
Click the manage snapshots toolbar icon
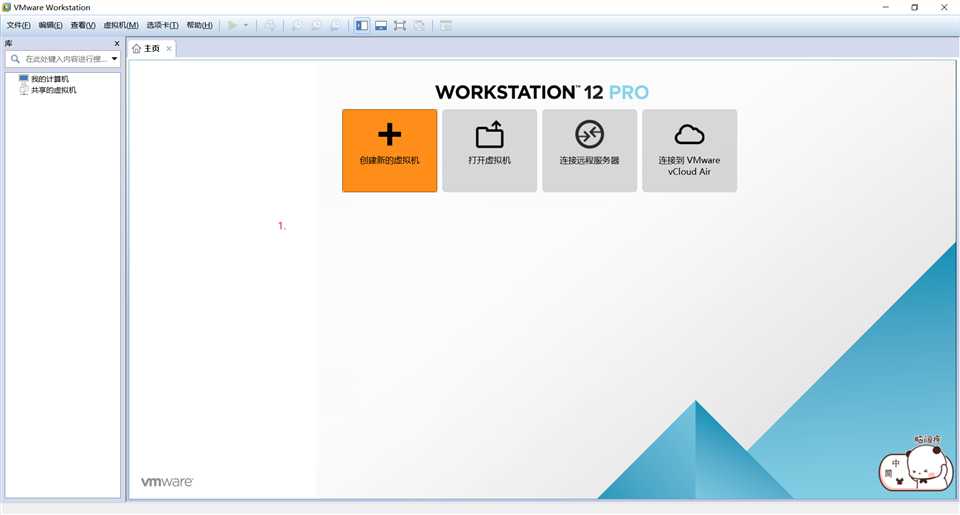[x=335, y=26]
